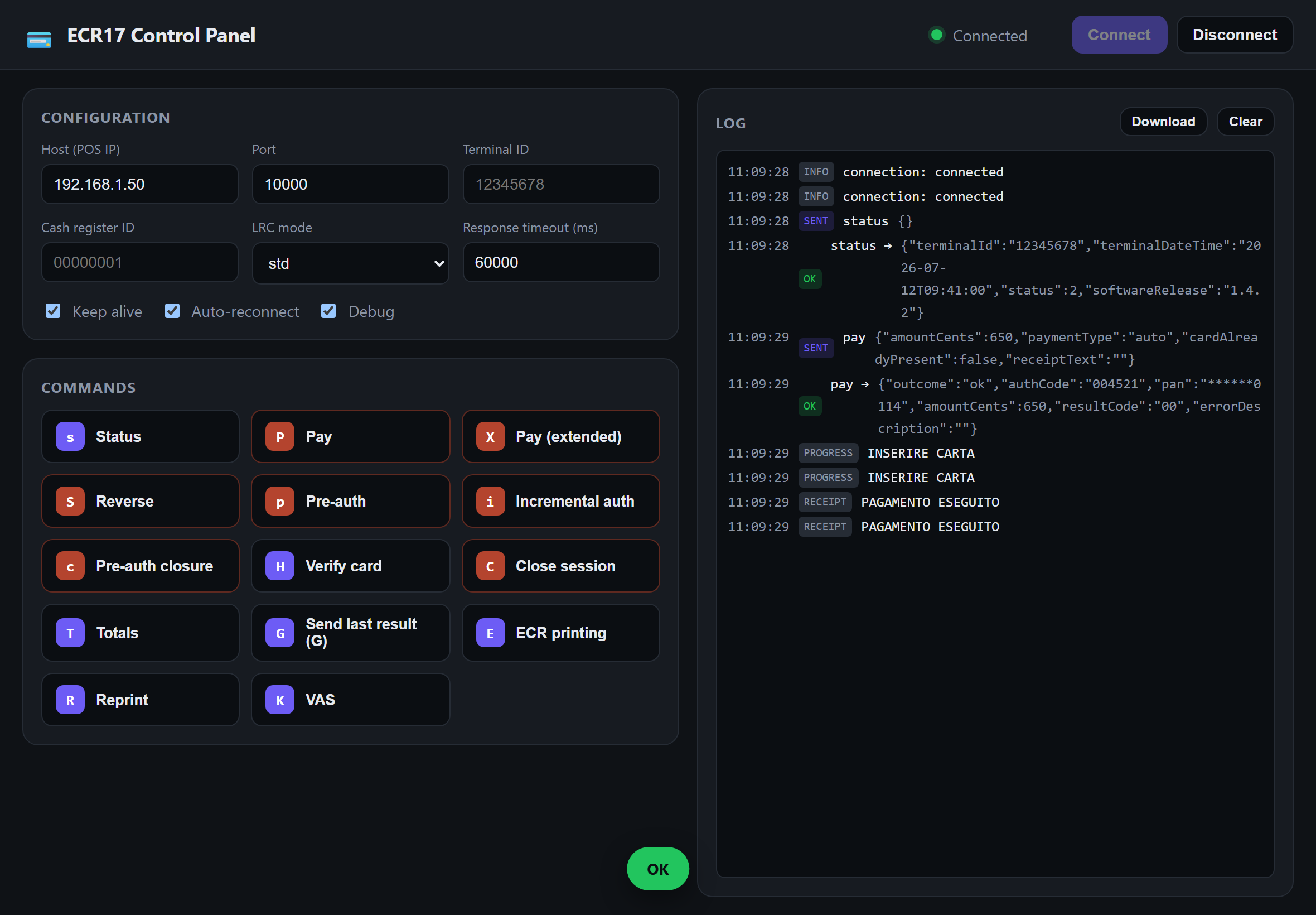Toggle the Auto-reconnect checkbox
Screen dimensions: 1316x915
click(172, 311)
